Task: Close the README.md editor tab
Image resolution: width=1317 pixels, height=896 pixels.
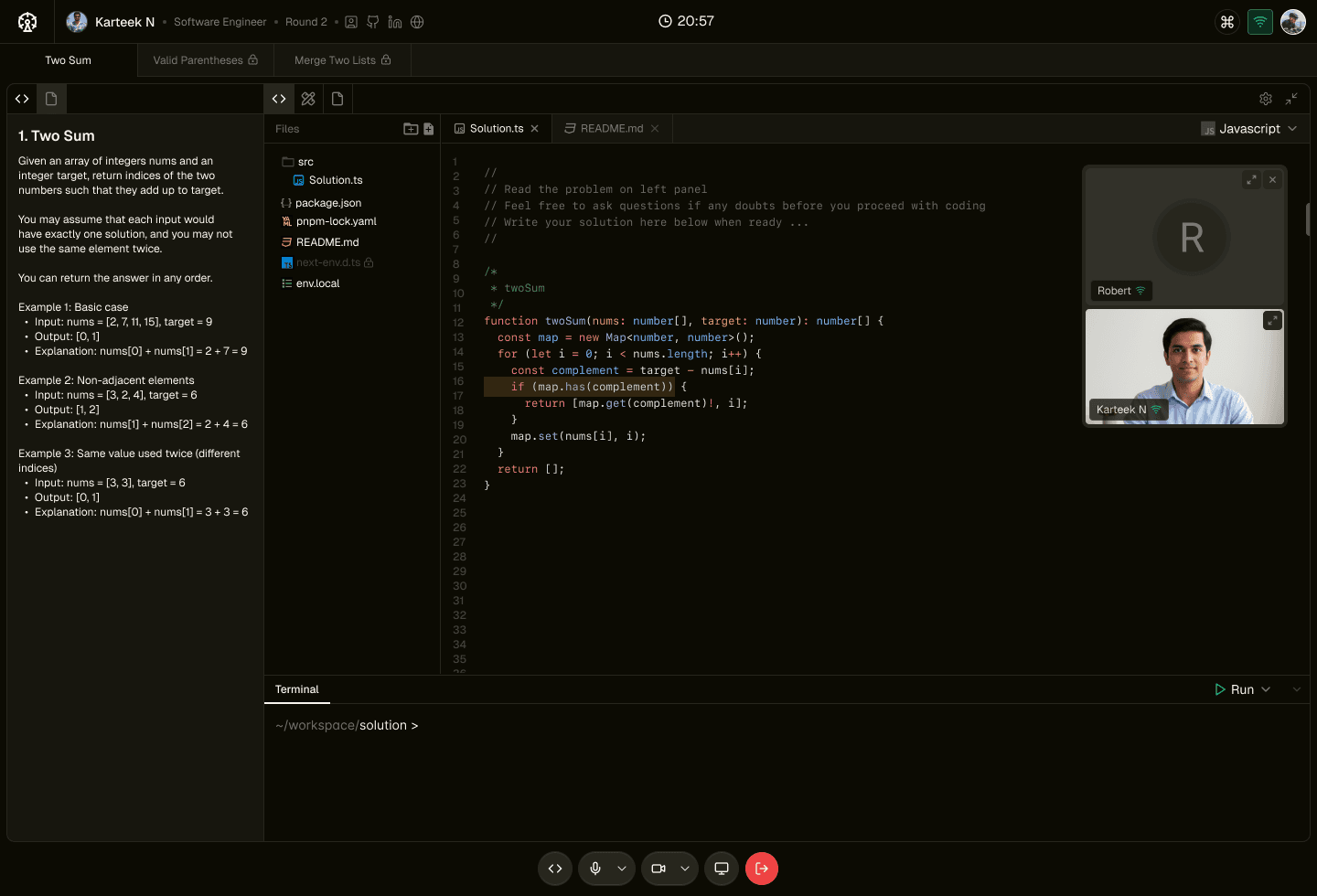Action: [655, 129]
